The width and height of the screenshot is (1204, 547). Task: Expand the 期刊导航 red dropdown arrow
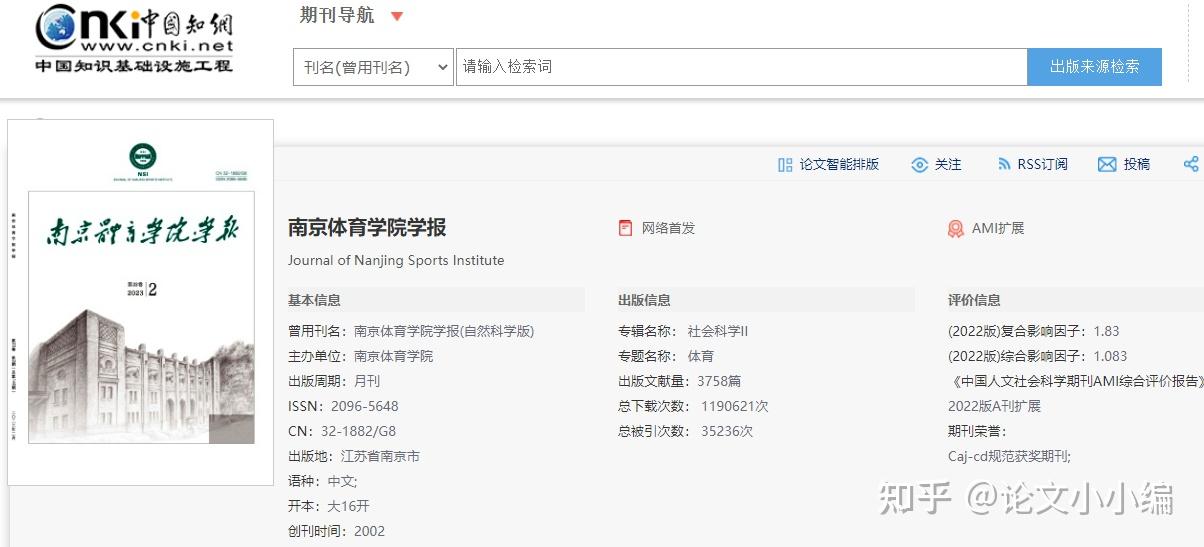tap(397, 16)
